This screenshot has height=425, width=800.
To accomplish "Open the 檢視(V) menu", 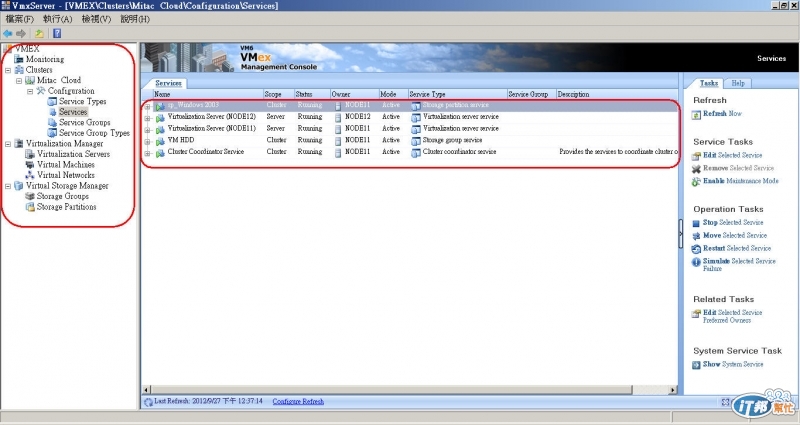I will pyautogui.click(x=96, y=19).
